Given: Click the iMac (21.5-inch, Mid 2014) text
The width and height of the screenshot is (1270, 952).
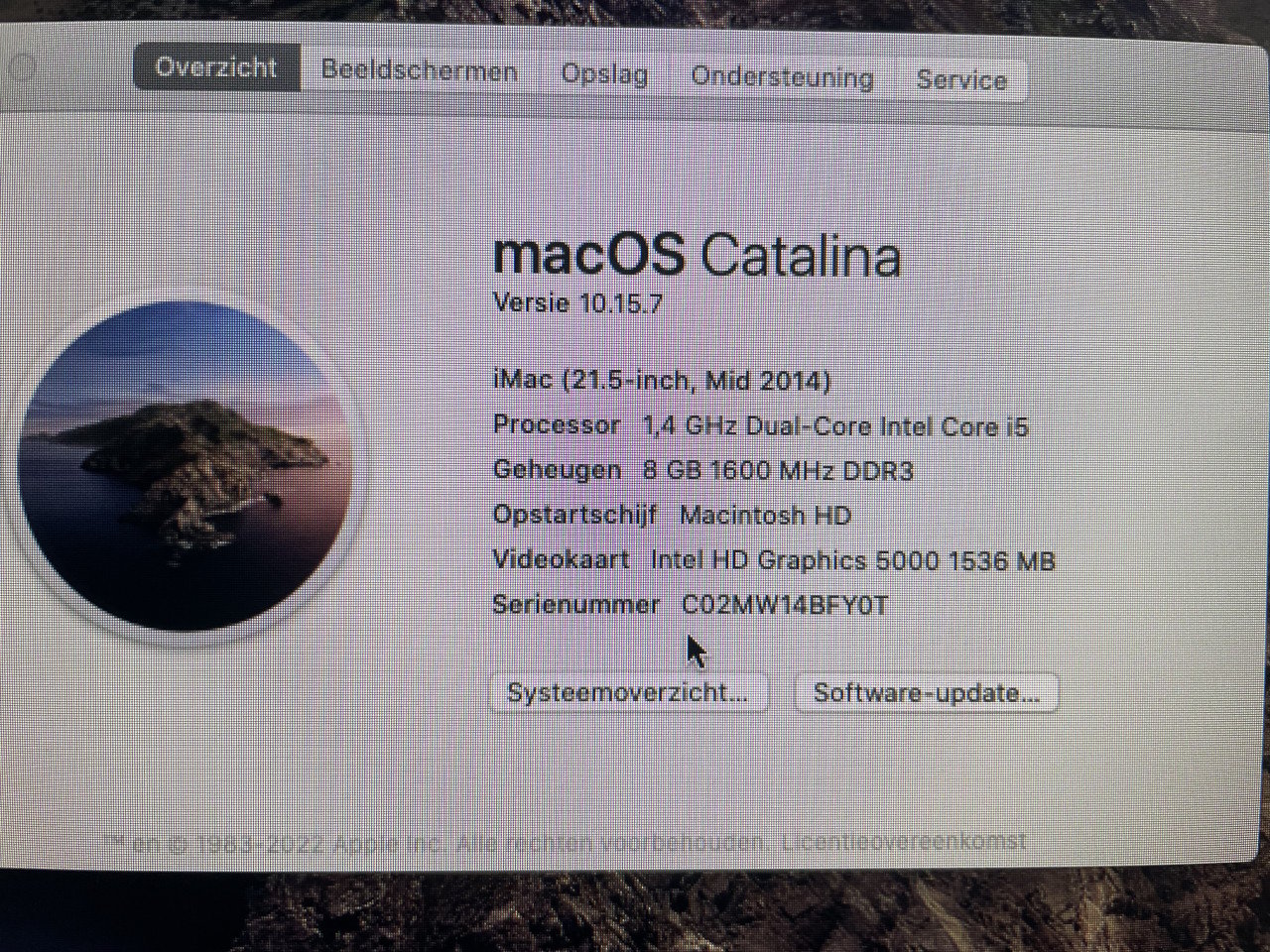Looking at the screenshot, I should [x=662, y=380].
